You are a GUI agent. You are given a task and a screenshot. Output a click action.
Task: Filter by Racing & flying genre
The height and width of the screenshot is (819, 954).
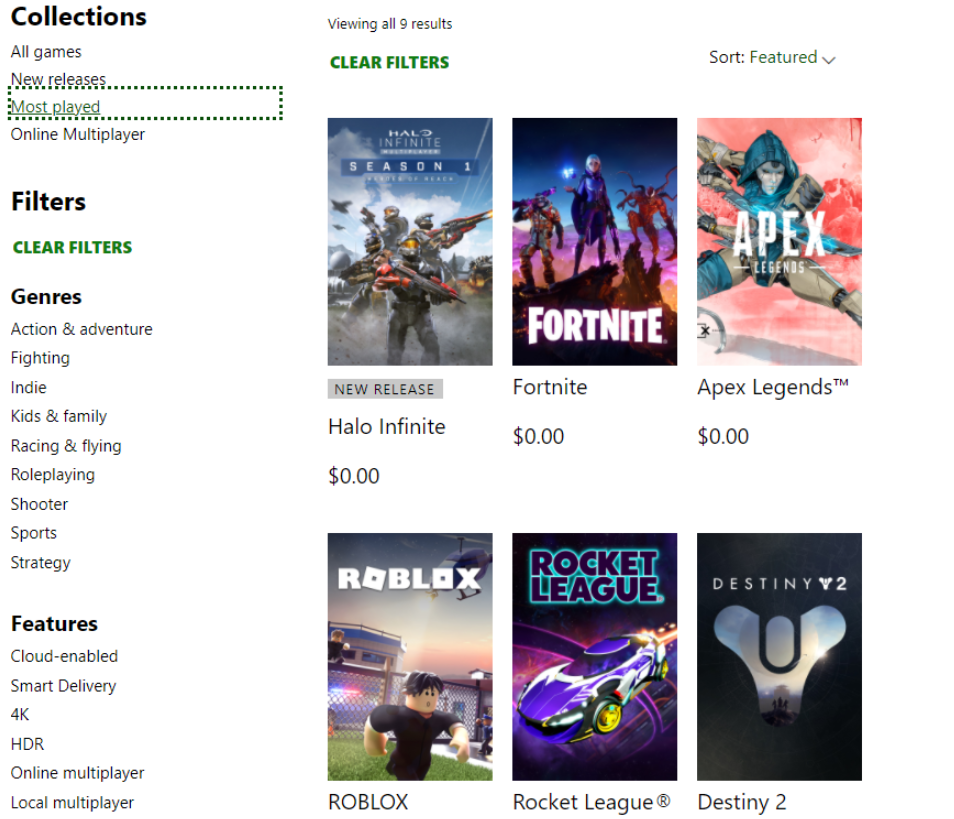tap(66, 446)
